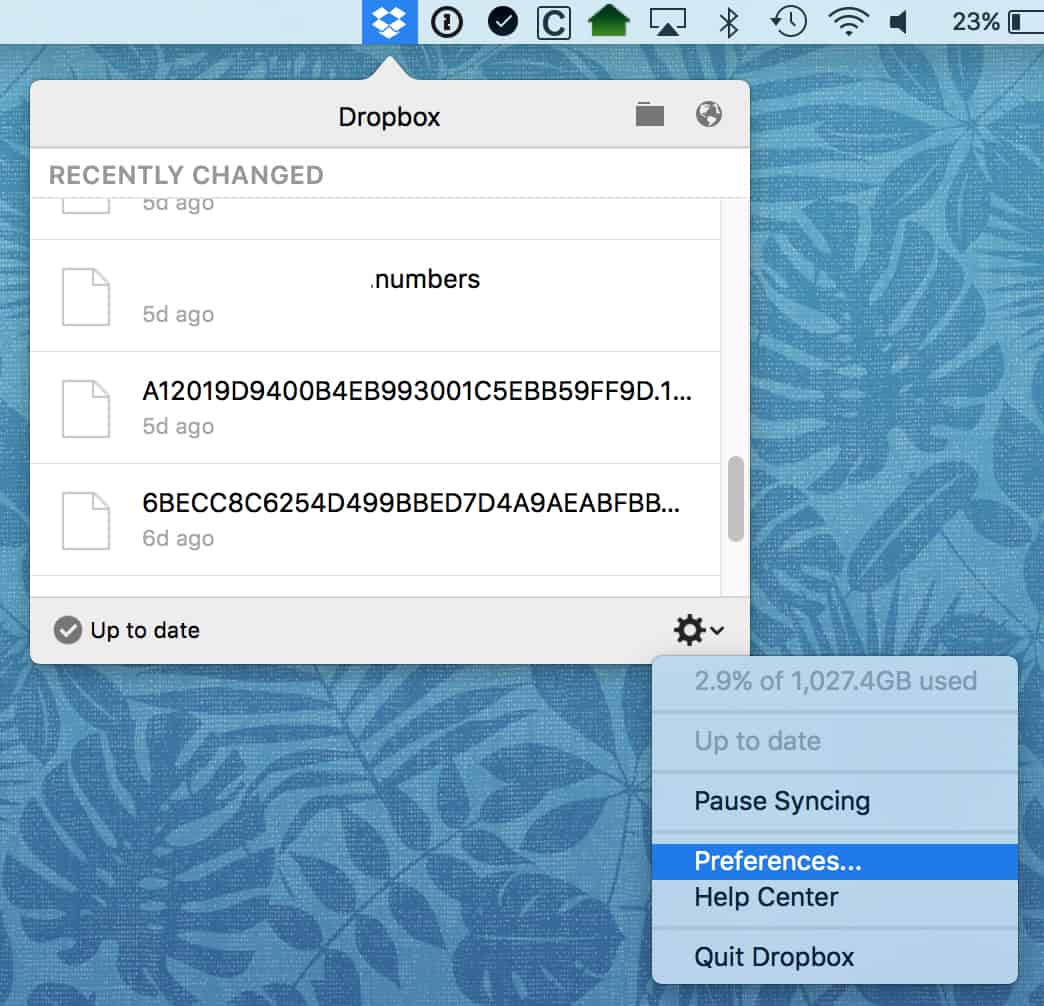Click the file icon beside .numbers file
The image size is (1044, 1006).
(86, 297)
